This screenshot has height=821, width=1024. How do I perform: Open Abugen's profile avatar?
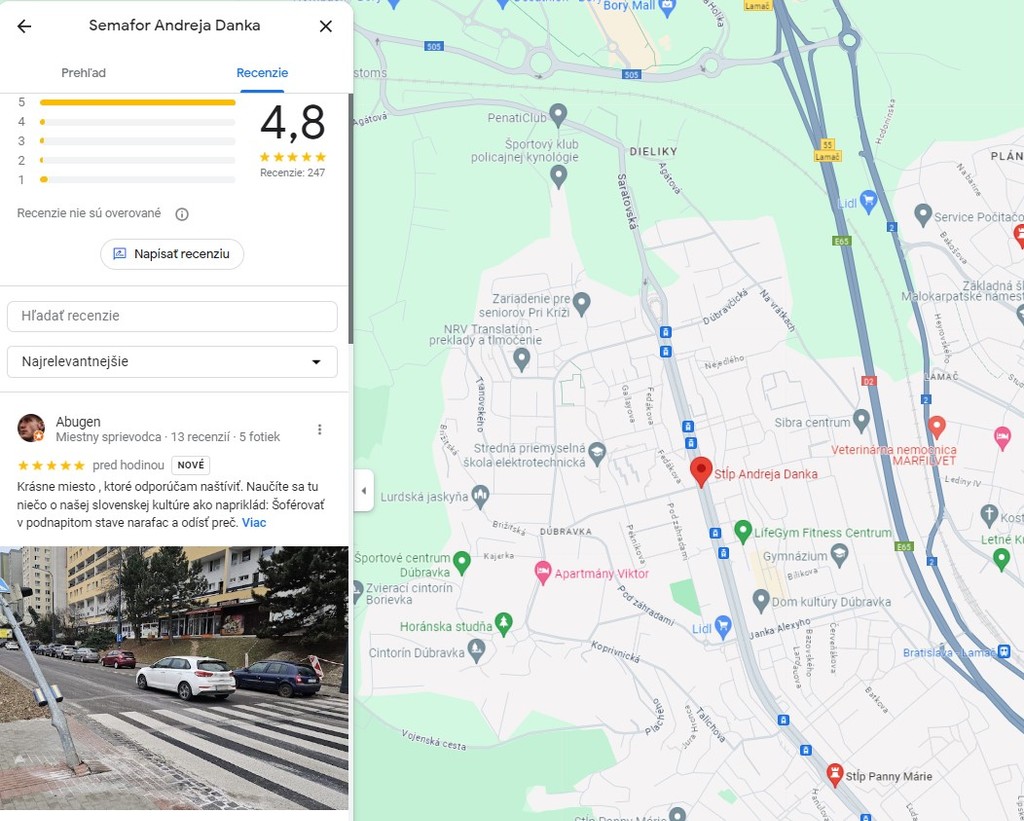(31, 428)
